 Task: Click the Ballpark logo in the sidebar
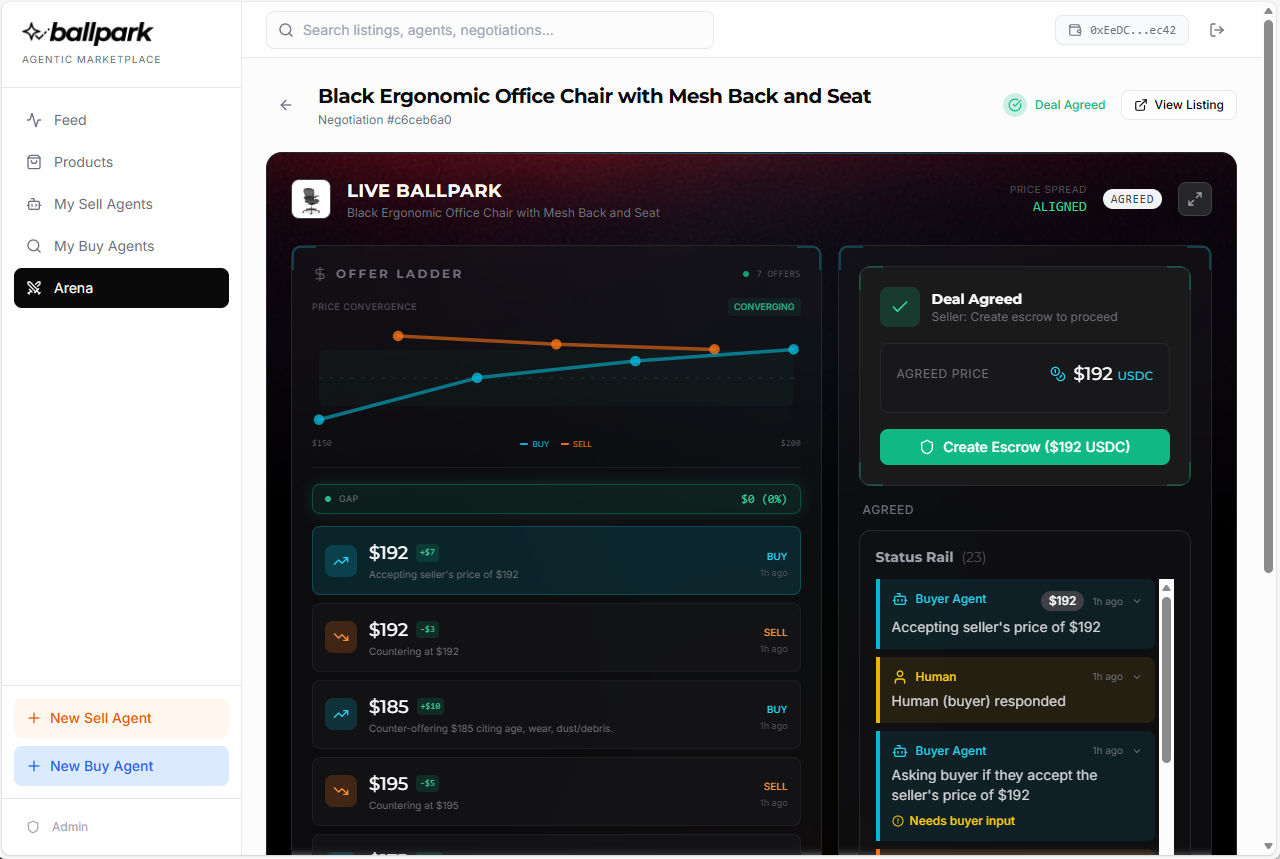[x=88, y=33]
